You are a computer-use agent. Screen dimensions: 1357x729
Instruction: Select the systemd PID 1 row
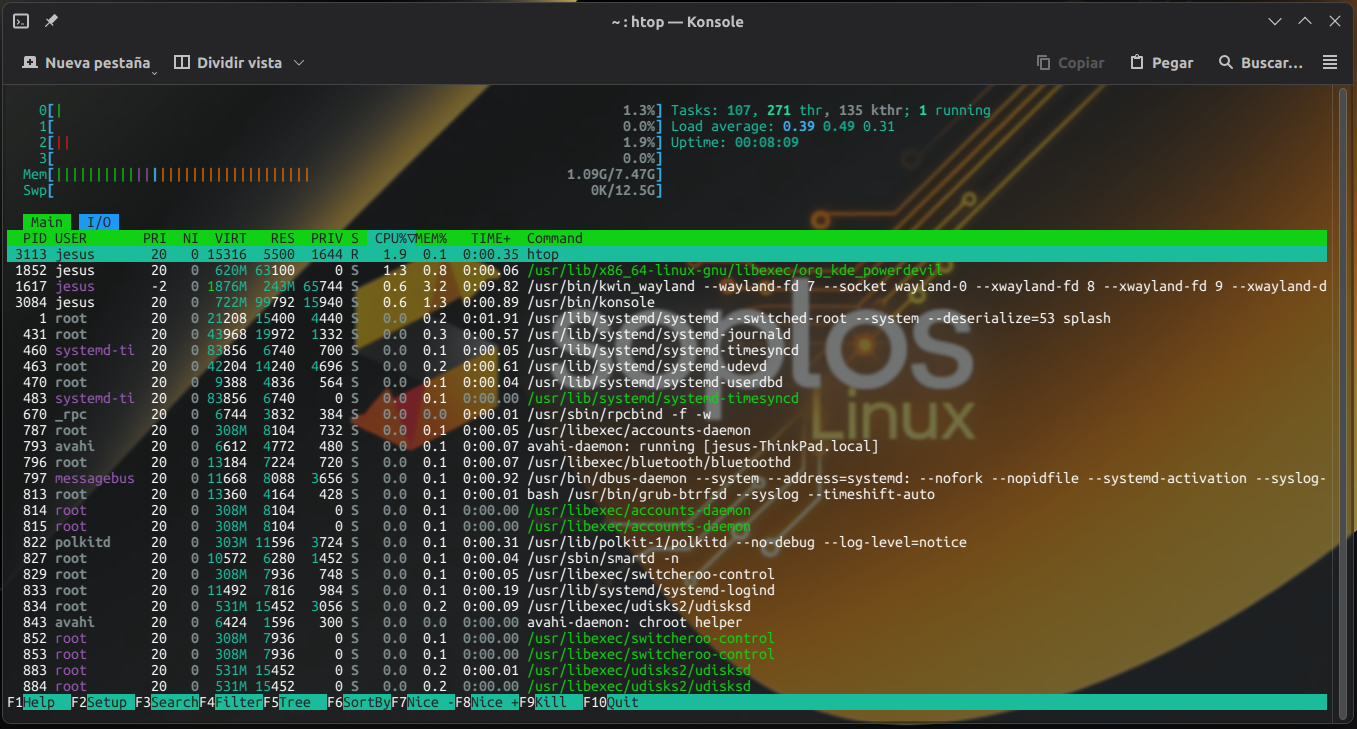(x=667, y=318)
